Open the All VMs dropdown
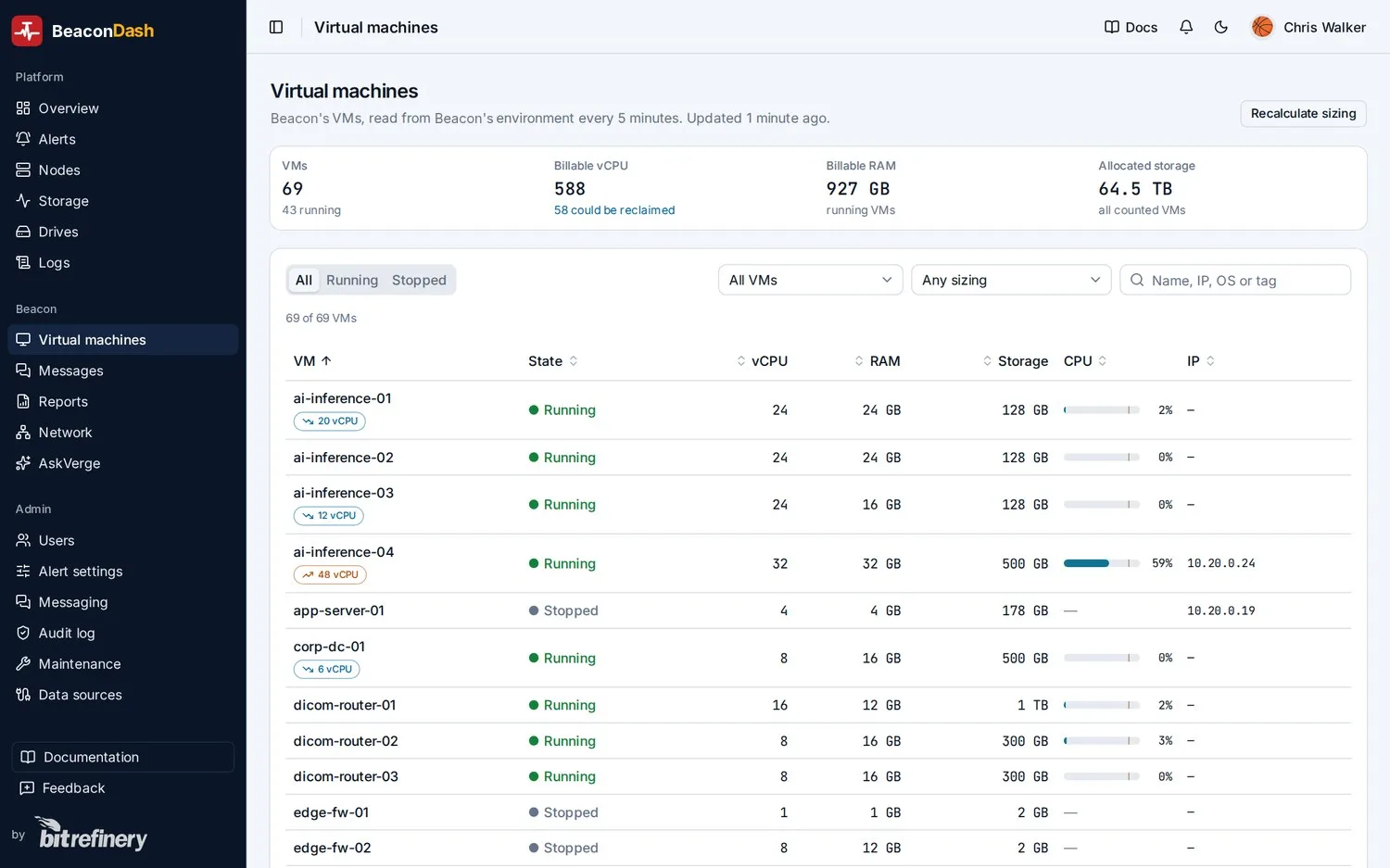Viewport: 1390px width, 868px height. pos(810,280)
